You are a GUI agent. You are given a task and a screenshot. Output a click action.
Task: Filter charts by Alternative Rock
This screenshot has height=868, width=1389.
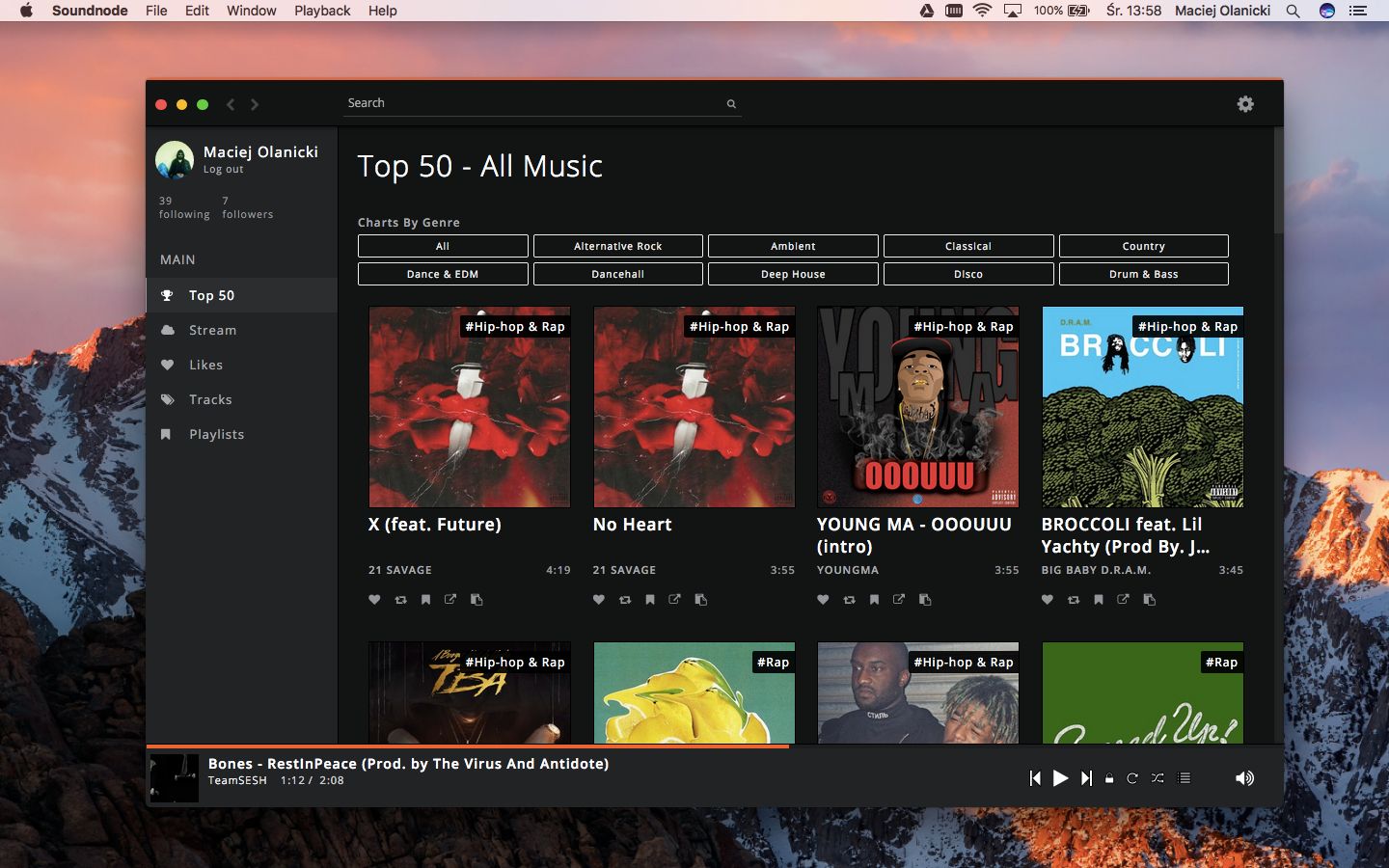pyautogui.click(x=618, y=246)
